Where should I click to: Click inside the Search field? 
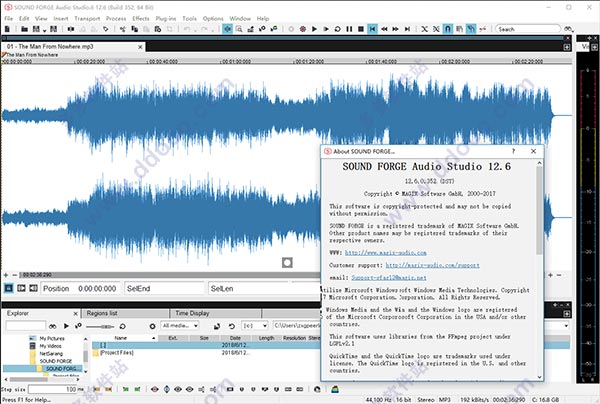[x=528, y=29]
